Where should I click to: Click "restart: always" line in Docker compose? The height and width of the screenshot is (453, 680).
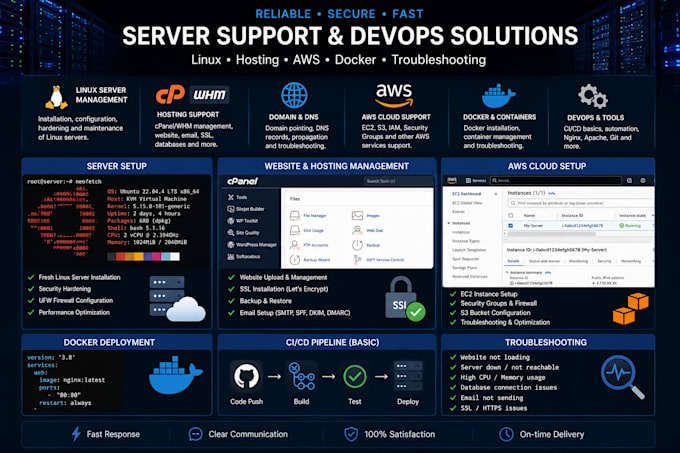tap(65, 403)
